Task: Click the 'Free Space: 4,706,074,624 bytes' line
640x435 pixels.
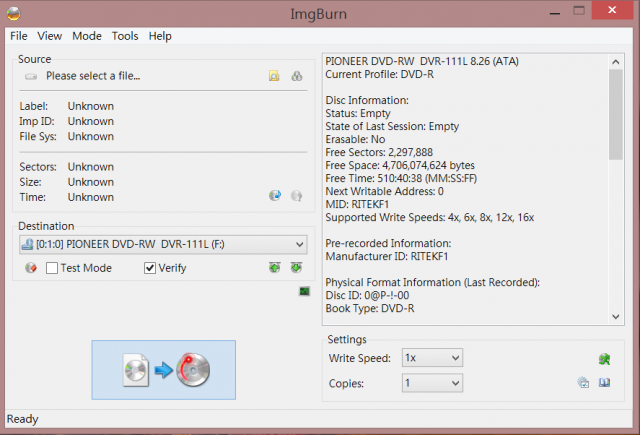Action: coord(400,165)
